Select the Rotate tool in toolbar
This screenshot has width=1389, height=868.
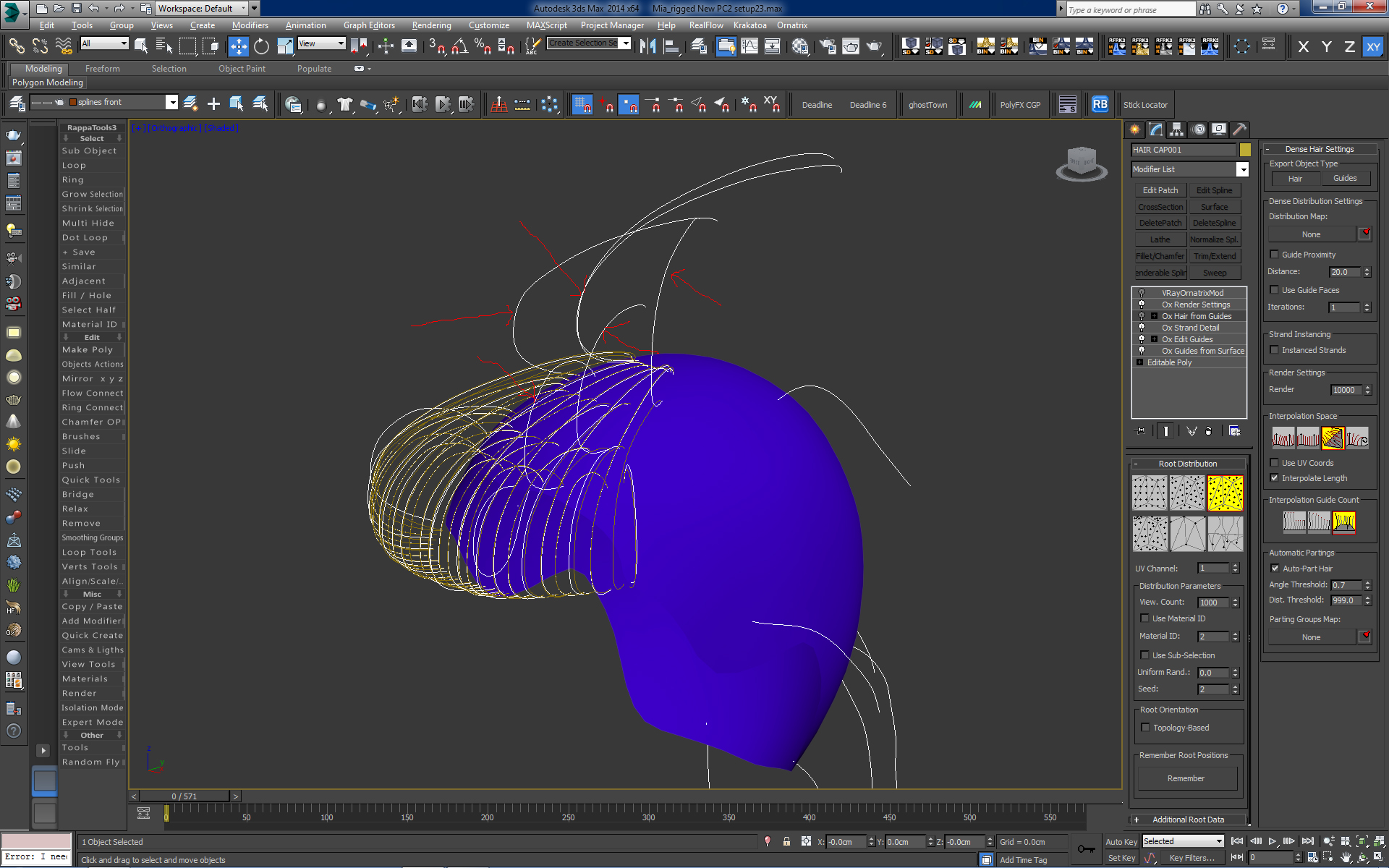click(x=261, y=46)
